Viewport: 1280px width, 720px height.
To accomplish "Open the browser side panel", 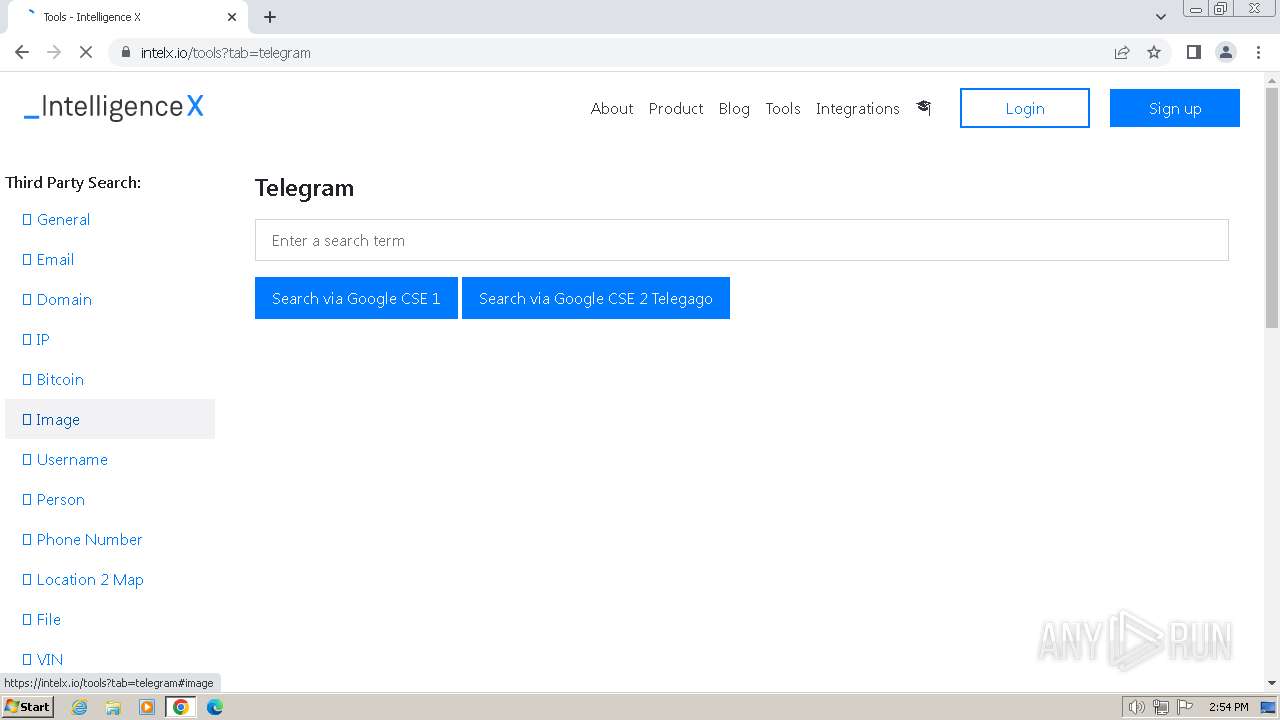I will pos(1193,52).
